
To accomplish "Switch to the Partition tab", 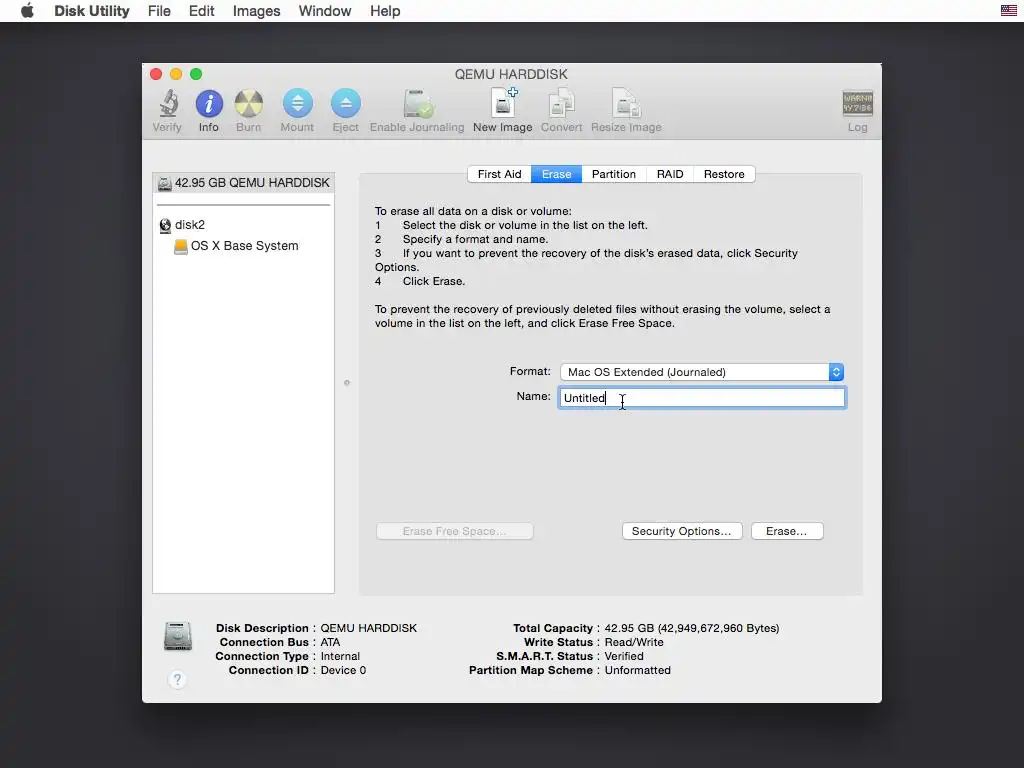I will (x=614, y=174).
